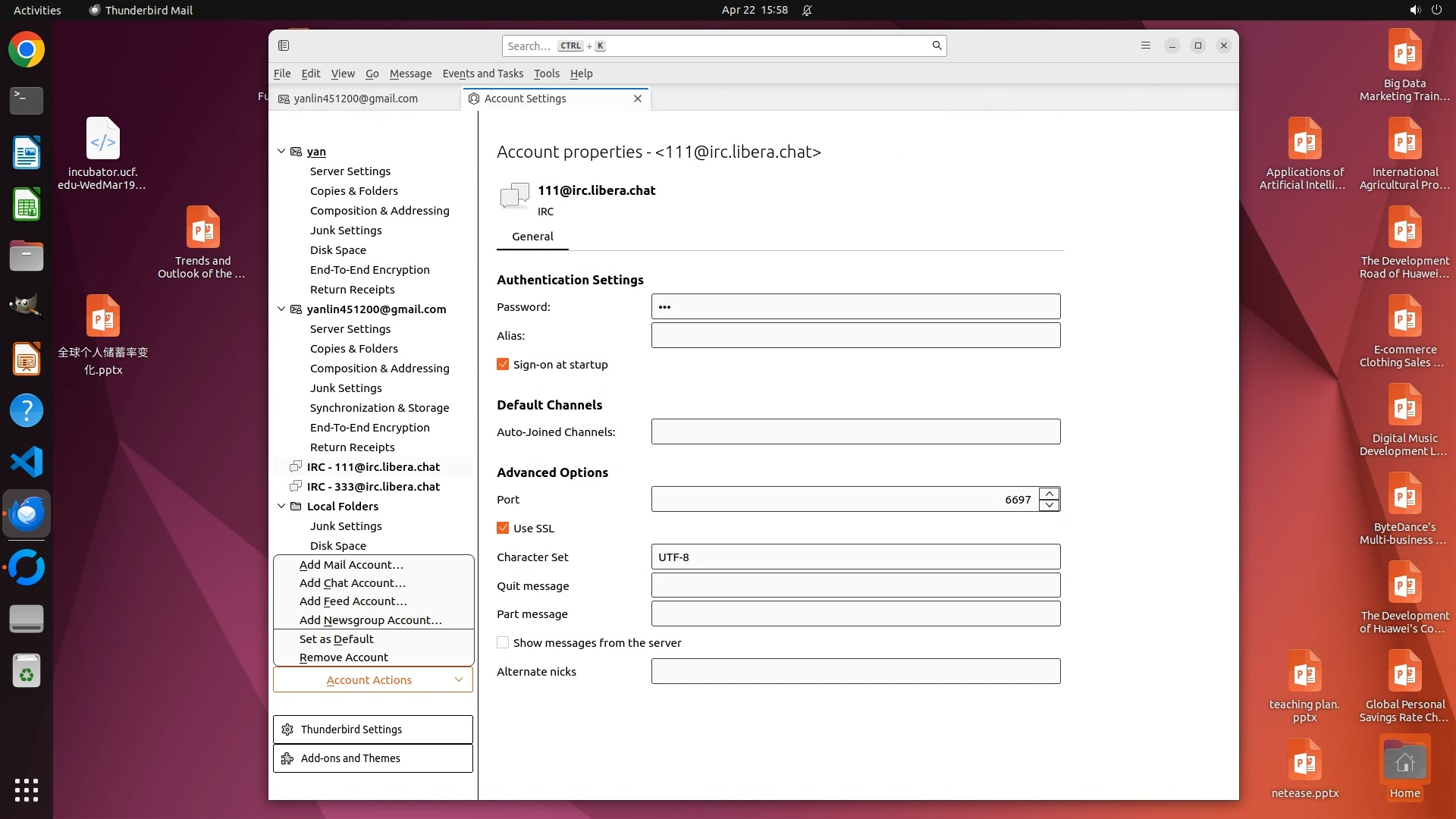Disable the Use SSL checkbox
This screenshot has width=1456, height=819.
(x=503, y=529)
